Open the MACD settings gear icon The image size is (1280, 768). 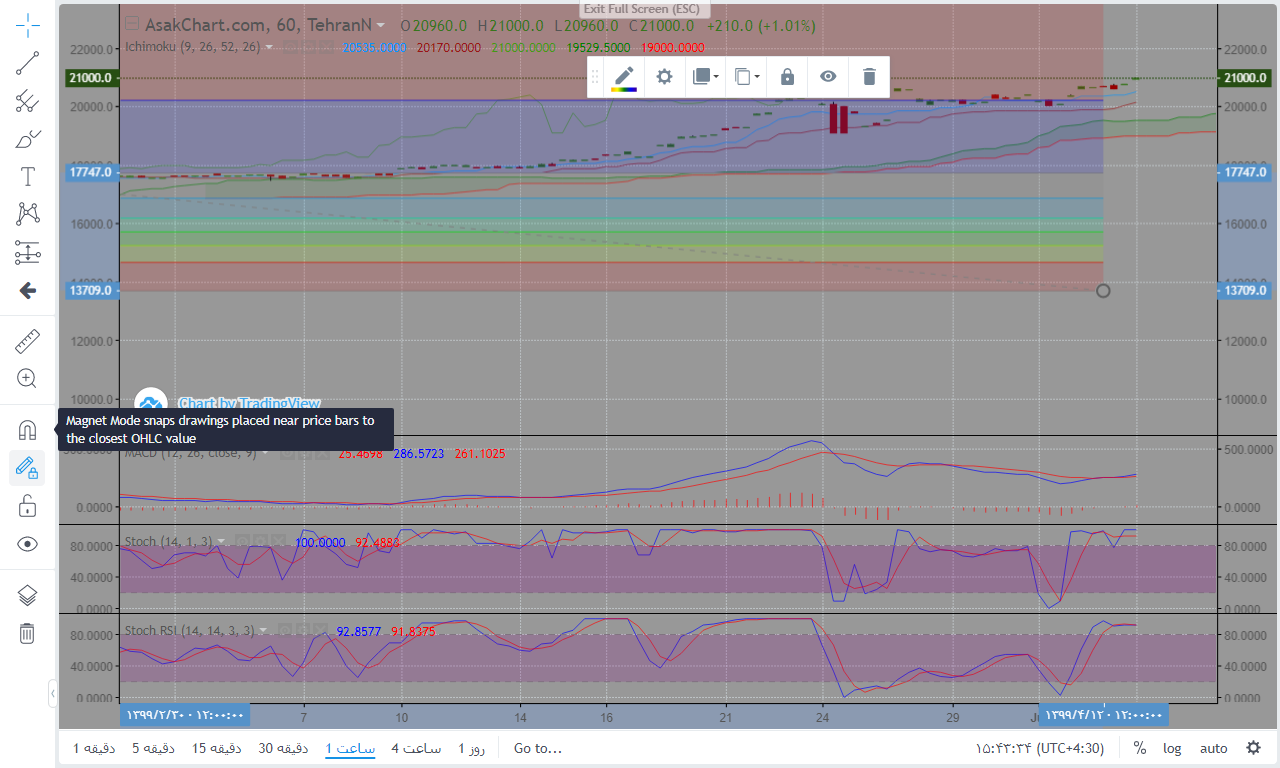tap(305, 453)
